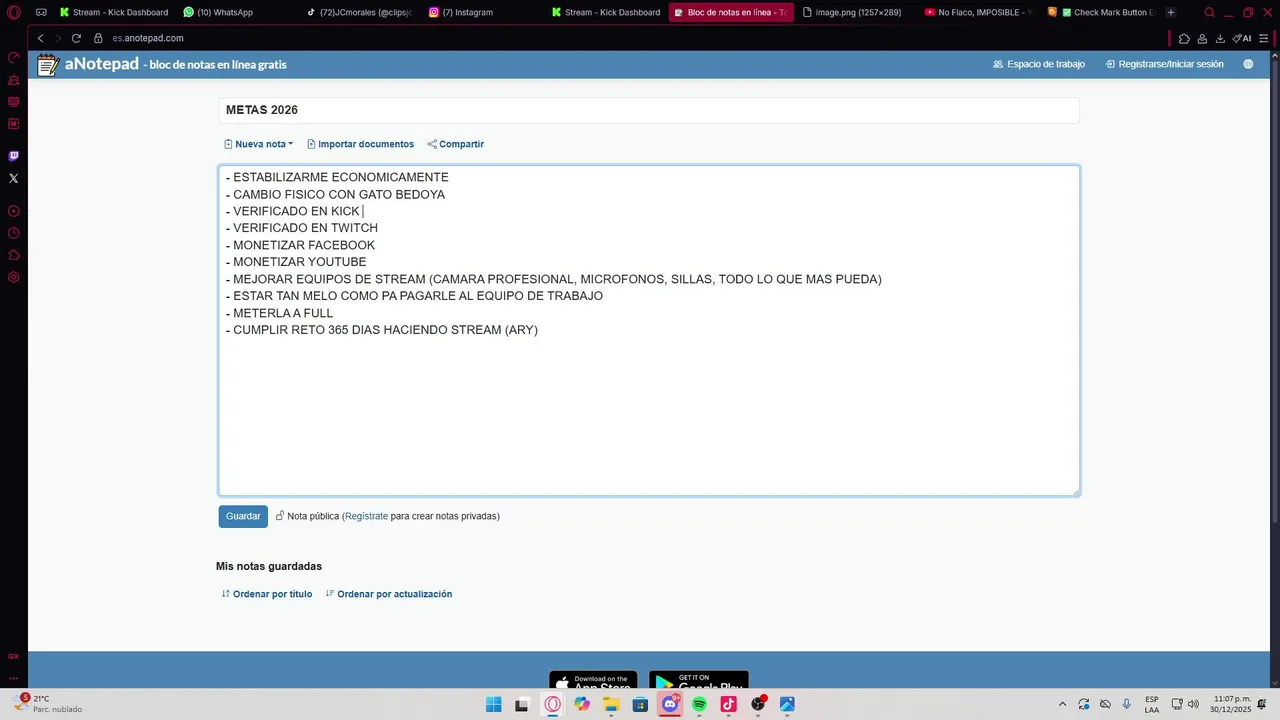Sort notes with Ordenar por actualización
This screenshot has width=1280, height=720.
[389, 594]
